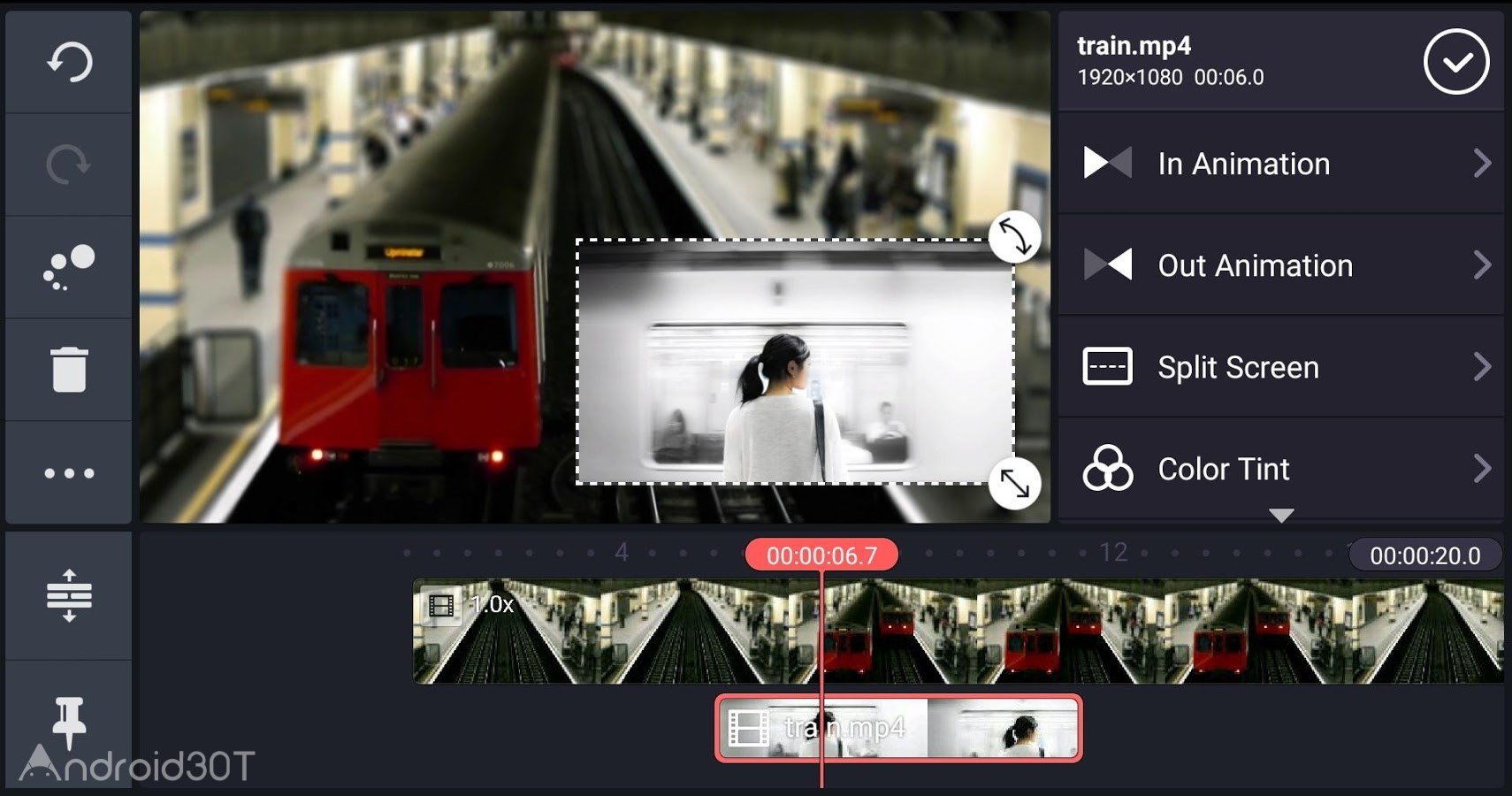Click the overlay video in the preview
Image resolution: width=1512 pixels, height=796 pixels.
click(795, 362)
